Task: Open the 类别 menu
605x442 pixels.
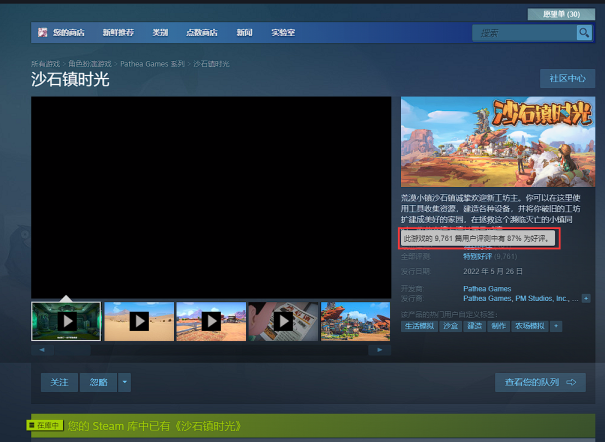Action: 160,33
